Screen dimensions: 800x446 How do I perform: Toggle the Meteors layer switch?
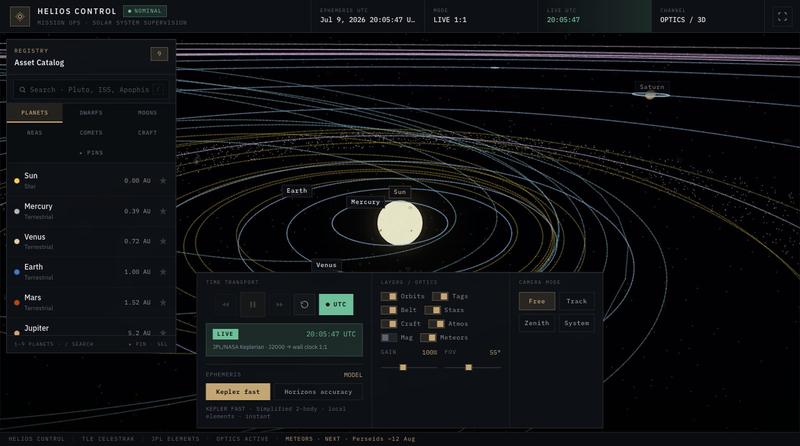pos(428,338)
